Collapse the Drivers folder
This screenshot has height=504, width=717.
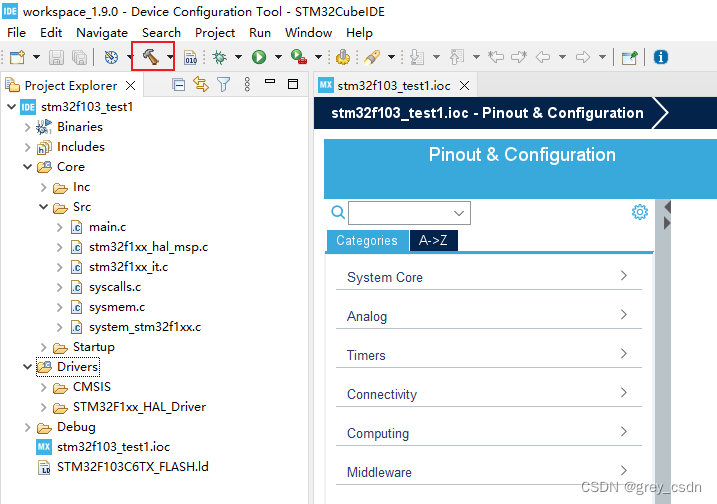click(27, 367)
